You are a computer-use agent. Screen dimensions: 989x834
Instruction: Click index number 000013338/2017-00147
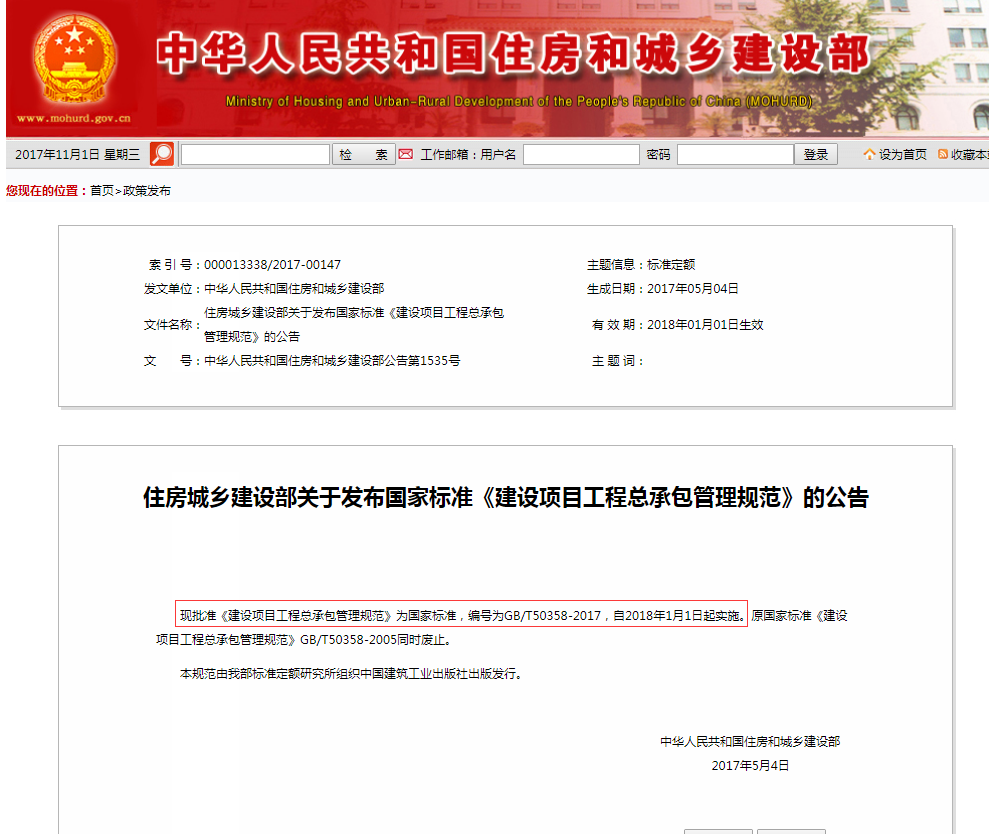272,264
